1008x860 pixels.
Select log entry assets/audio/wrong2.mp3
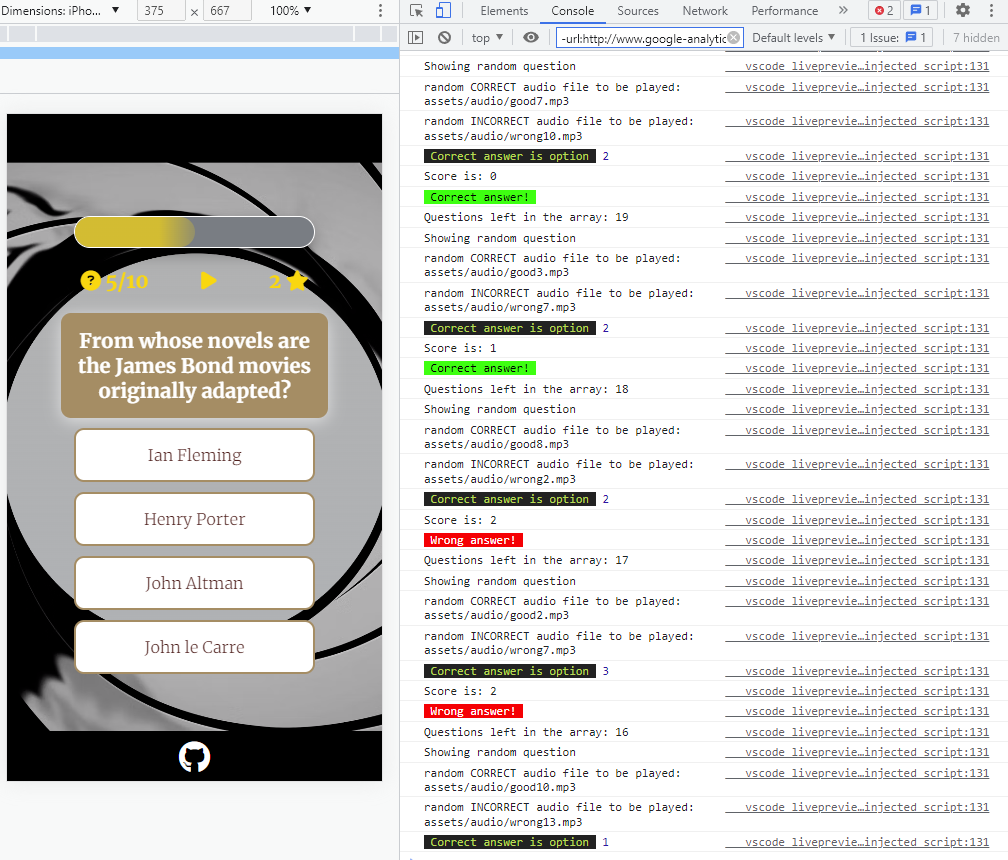[x=500, y=479]
